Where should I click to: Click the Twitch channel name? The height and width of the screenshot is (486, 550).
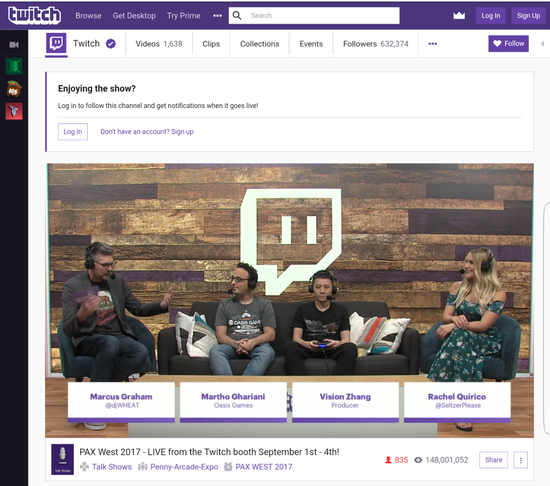[x=86, y=43]
